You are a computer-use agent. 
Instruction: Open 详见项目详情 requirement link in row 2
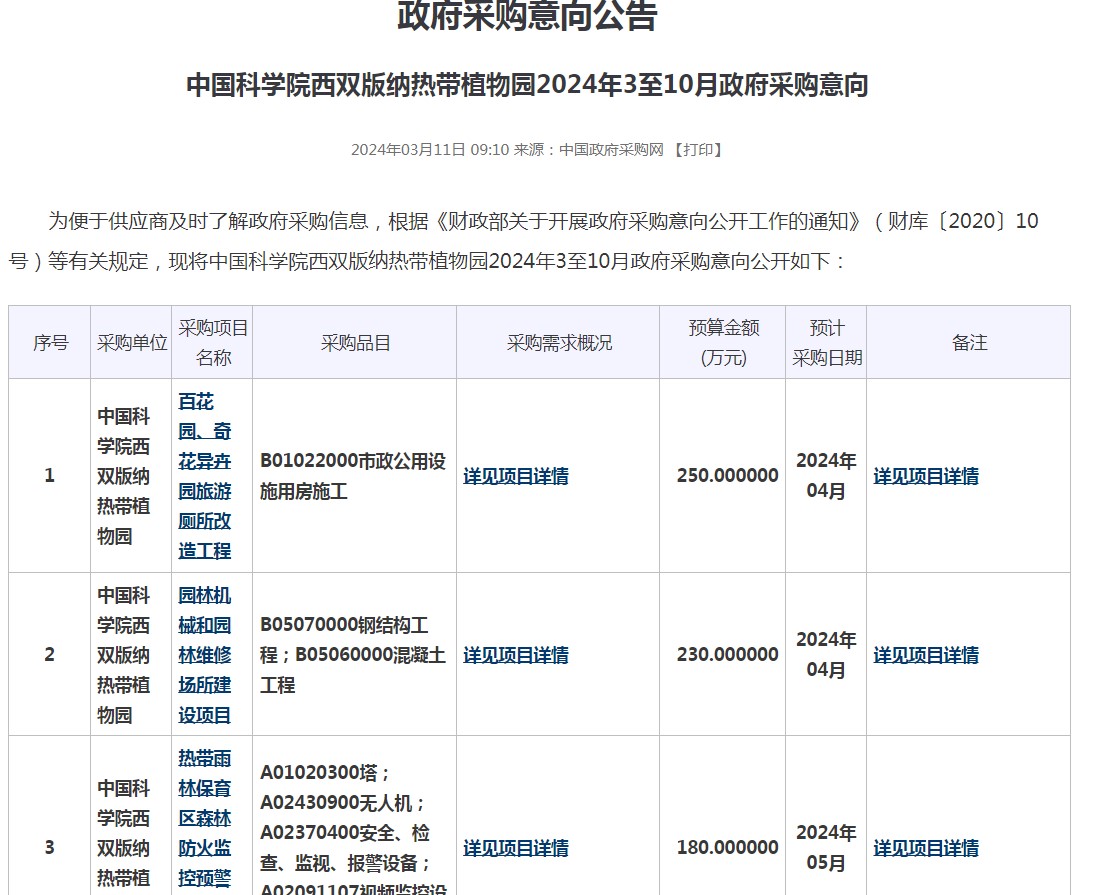coord(516,655)
